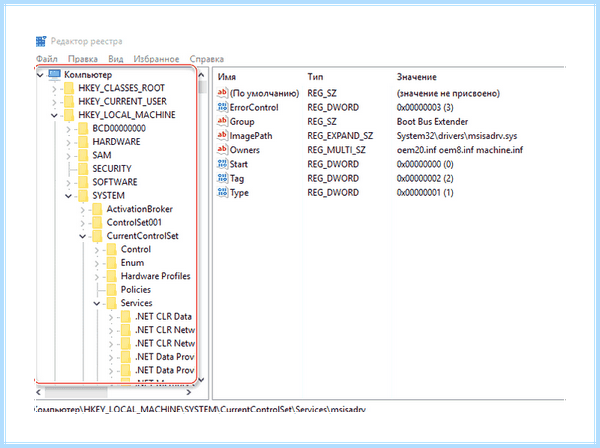Click the BCD00000000 folder icon
600x448 pixels.
click(83, 129)
